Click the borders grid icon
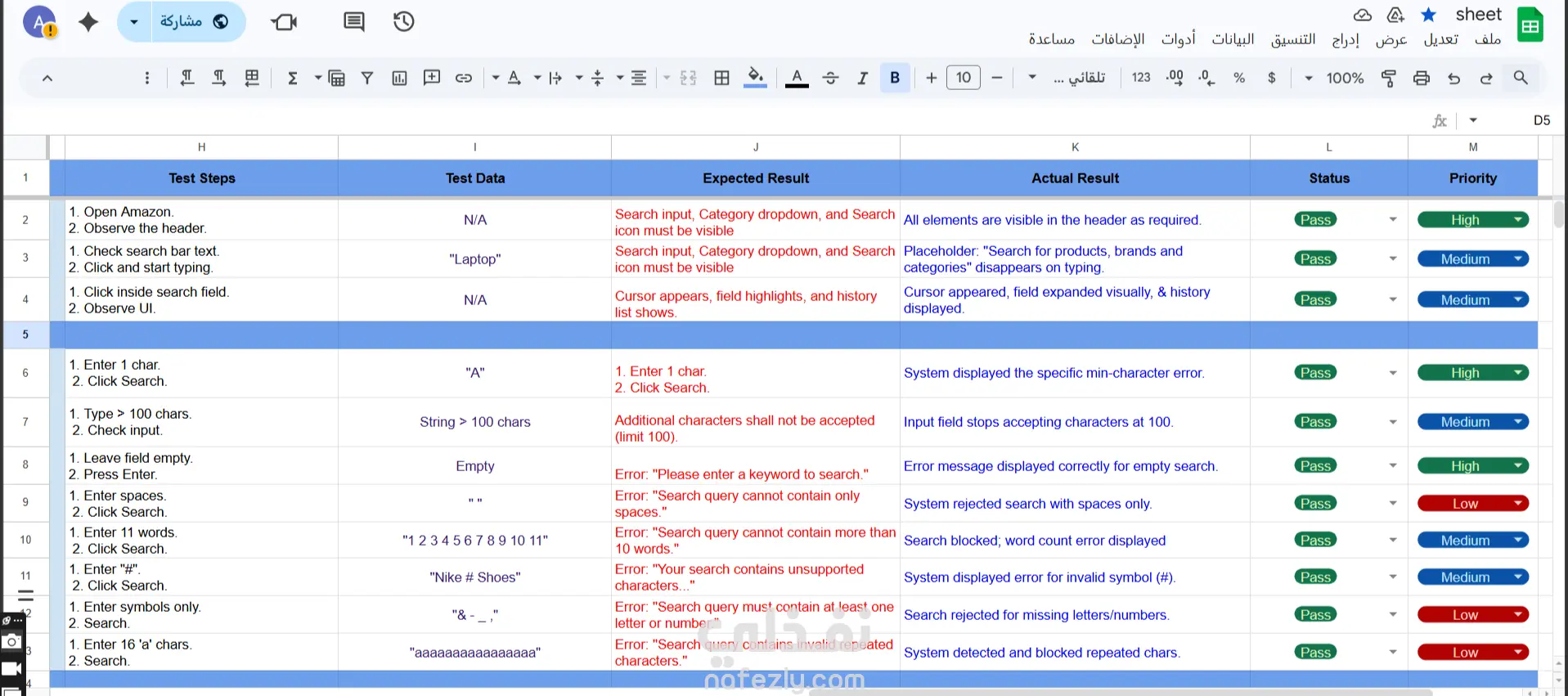This screenshot has height=696, width=1568. coord(721,78)
